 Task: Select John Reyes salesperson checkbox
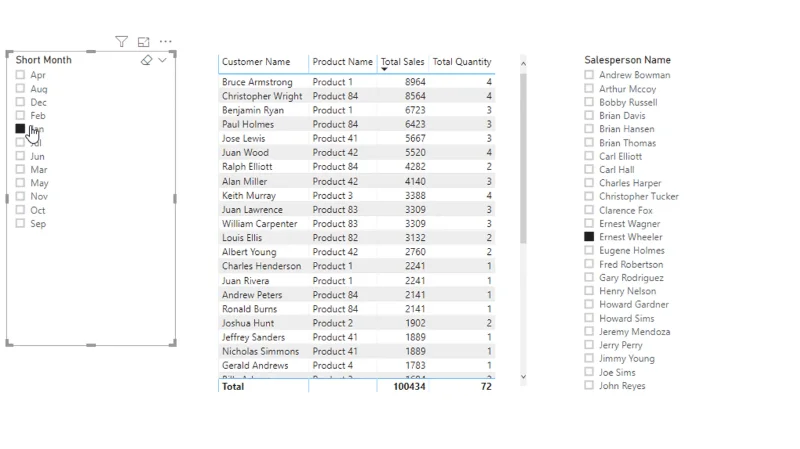(589, 385)
